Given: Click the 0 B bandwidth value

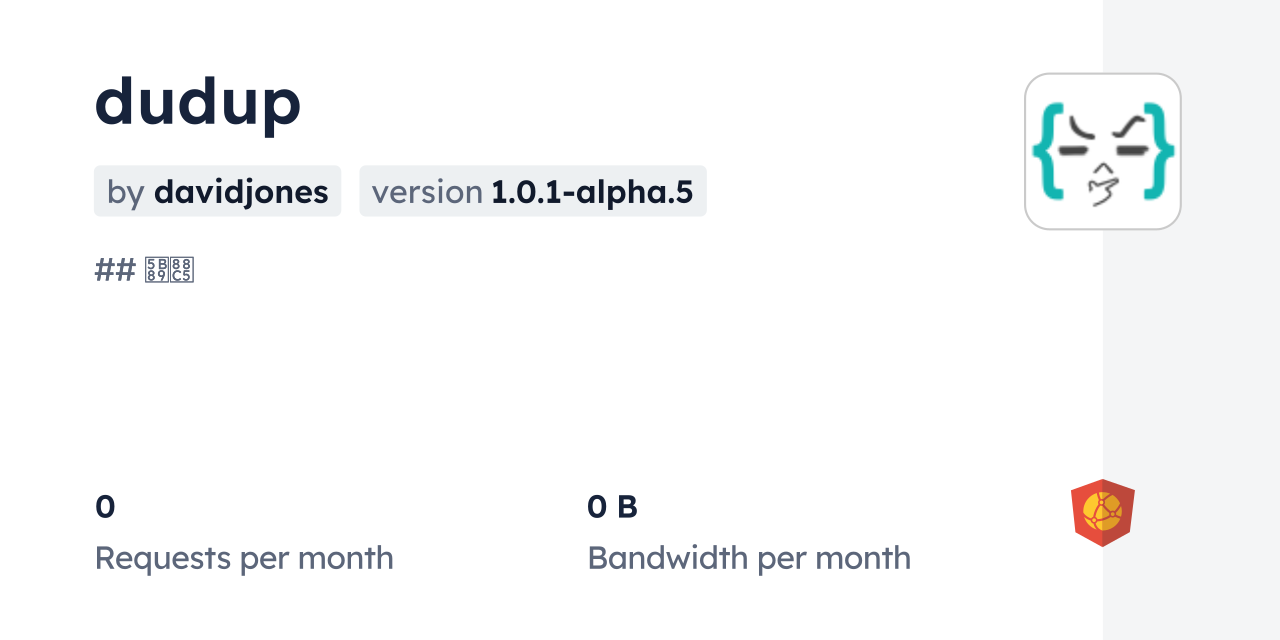Looking at the screenshot, I should pos(612,507).
